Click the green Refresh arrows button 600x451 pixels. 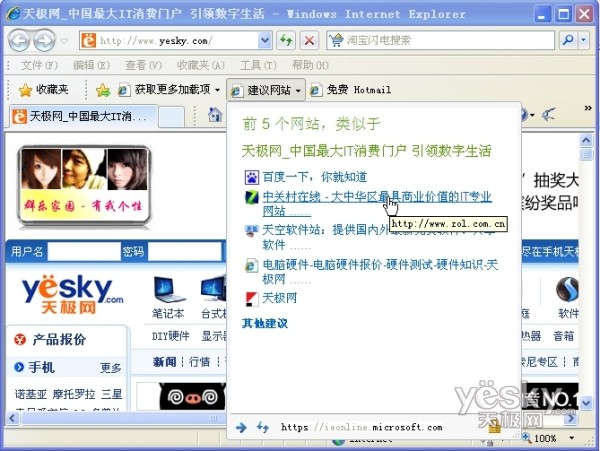coord(286,40)
